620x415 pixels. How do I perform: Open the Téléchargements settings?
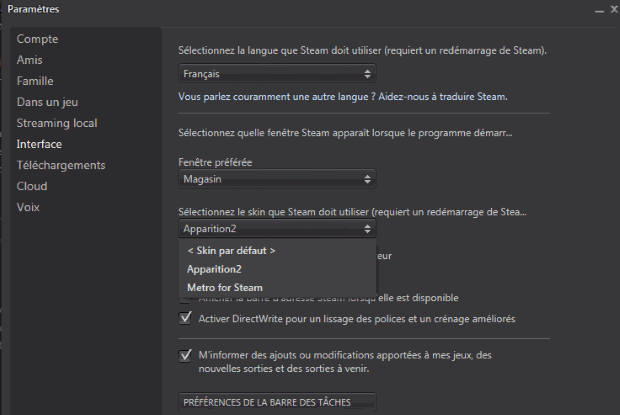click(x=60, y=165)
